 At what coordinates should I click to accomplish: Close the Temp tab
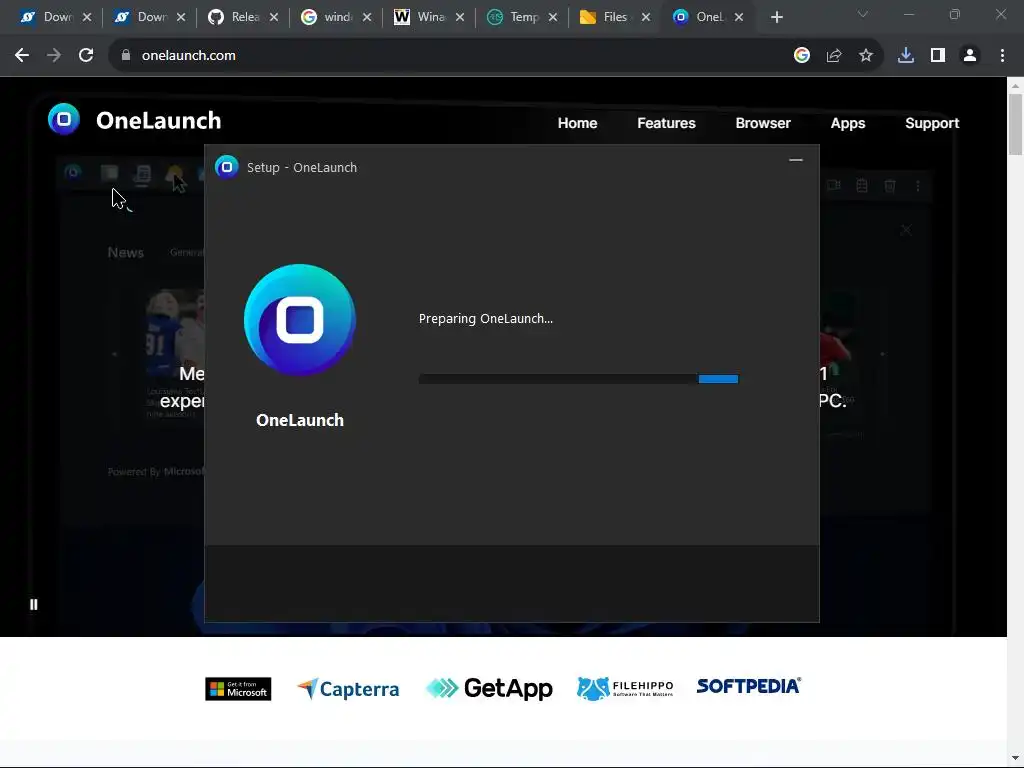point(553,18)
